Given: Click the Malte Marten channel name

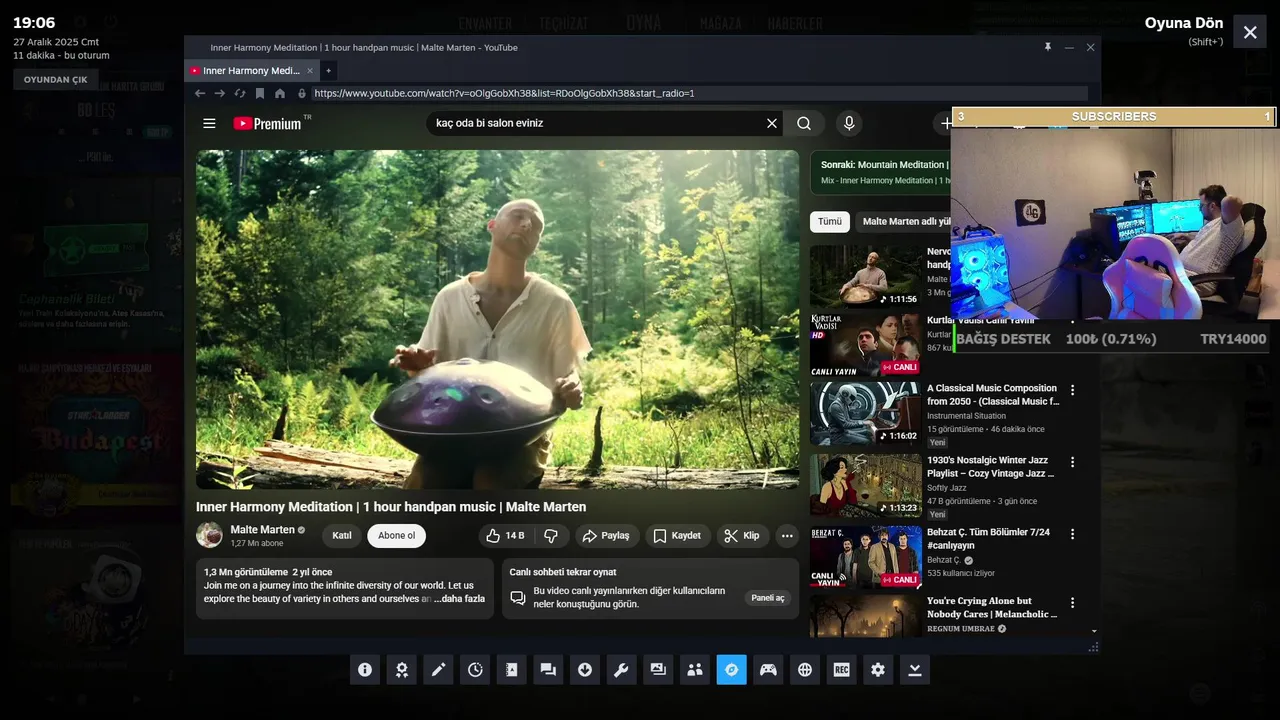Looking at the screenshot, I should pyautogui.click(x=262, y=529).
